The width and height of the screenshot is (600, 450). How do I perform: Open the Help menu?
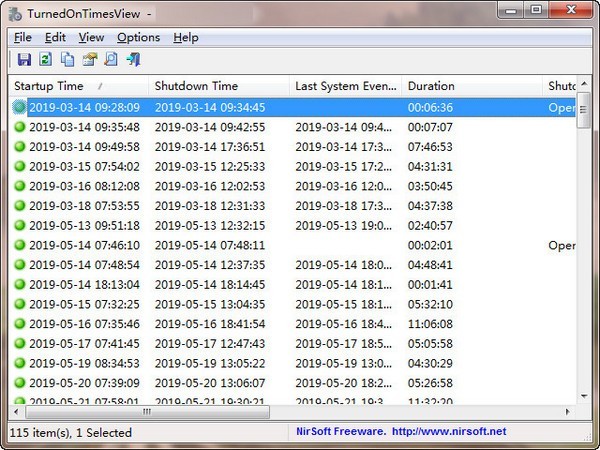click(x=185, y=37)
